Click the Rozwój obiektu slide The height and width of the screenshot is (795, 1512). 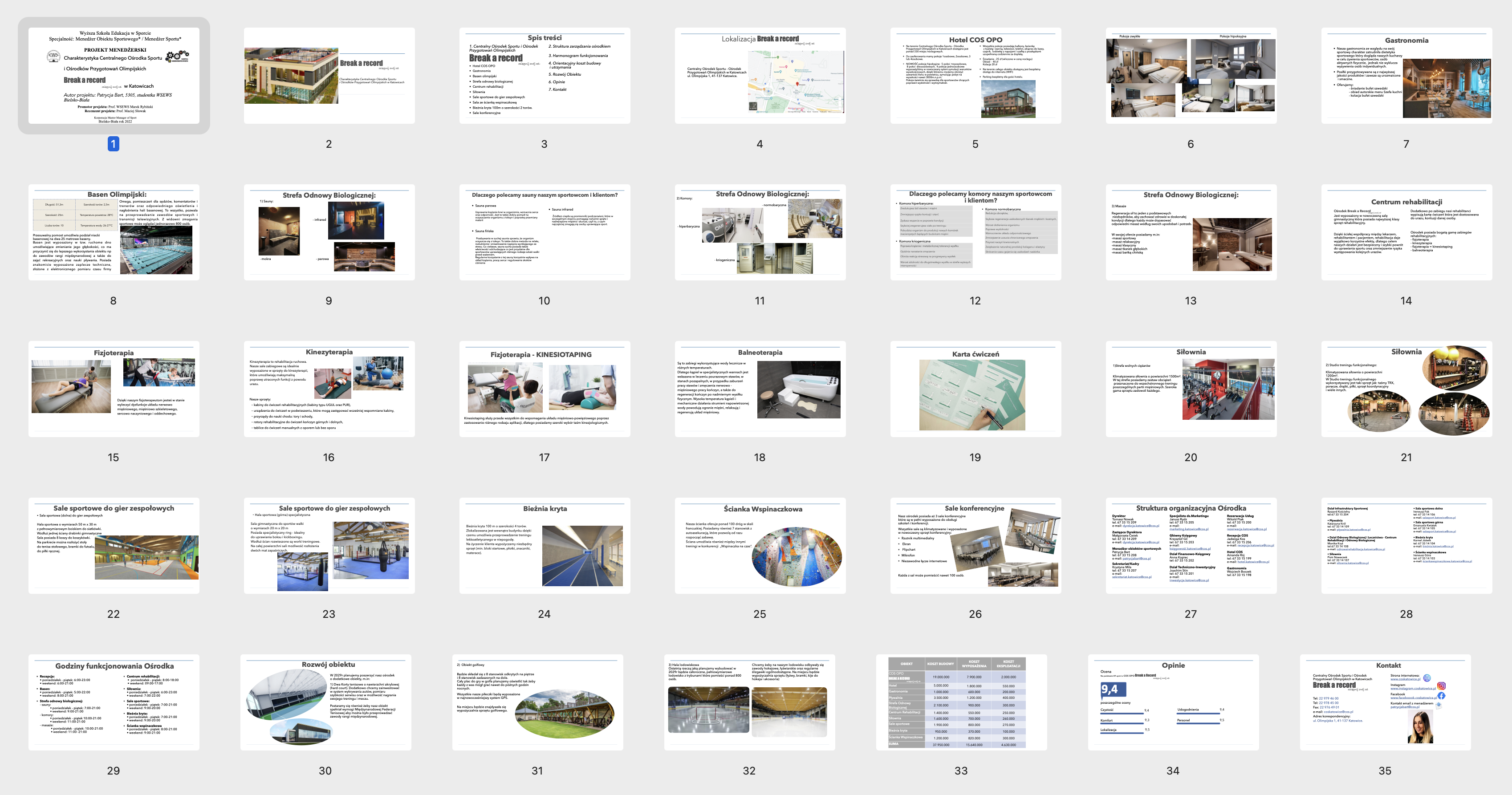coord(325,702)
